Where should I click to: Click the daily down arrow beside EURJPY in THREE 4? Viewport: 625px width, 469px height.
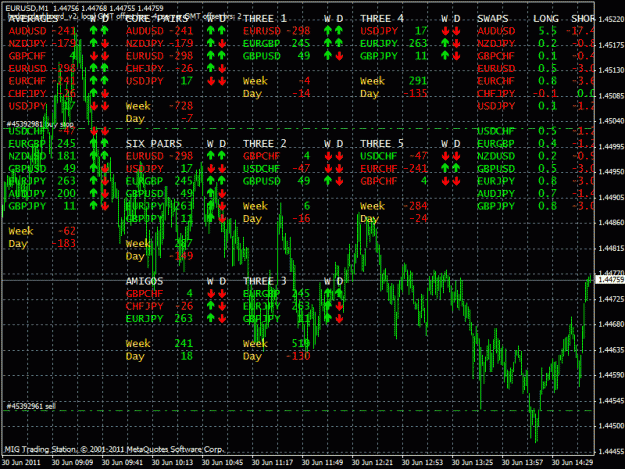click(456, 43)
